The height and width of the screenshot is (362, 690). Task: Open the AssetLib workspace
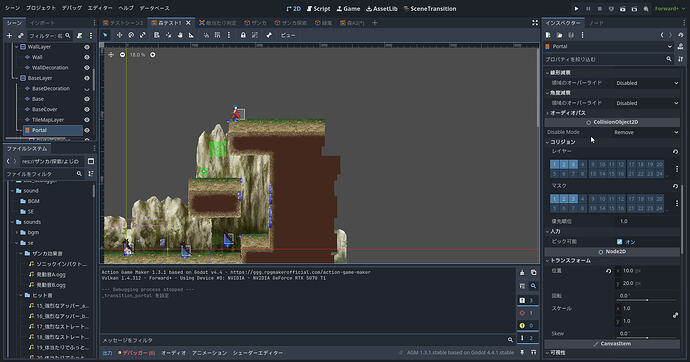(382, 8)
